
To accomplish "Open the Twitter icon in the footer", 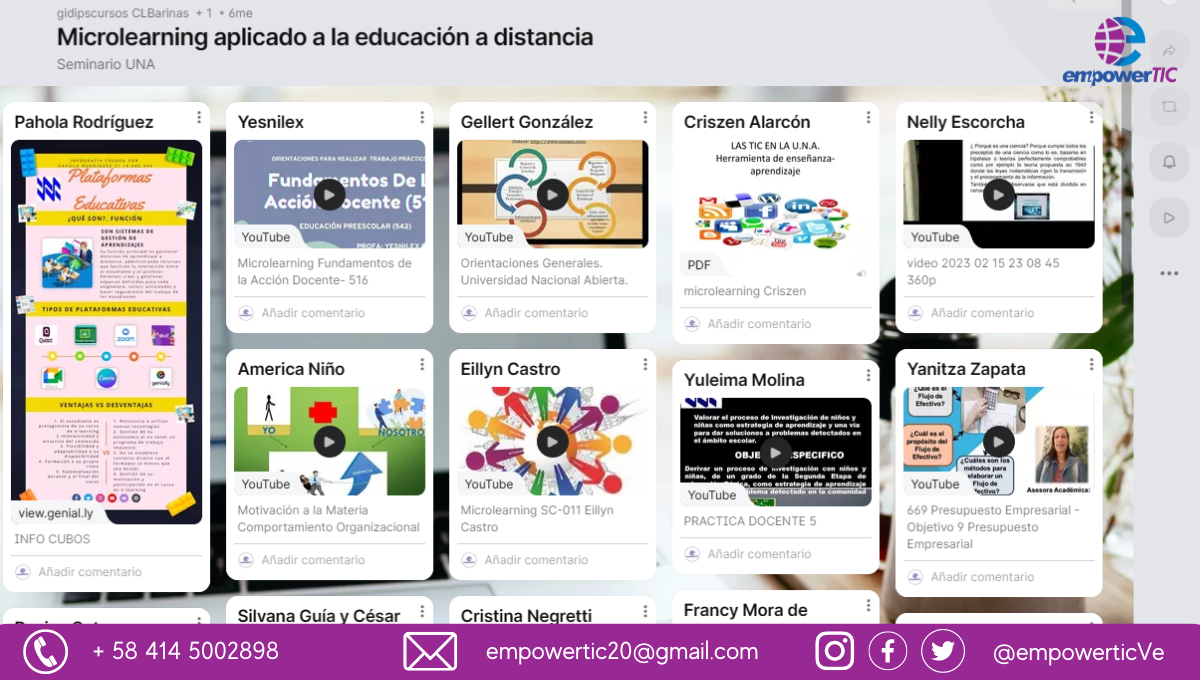I will [x=942, y=650].
